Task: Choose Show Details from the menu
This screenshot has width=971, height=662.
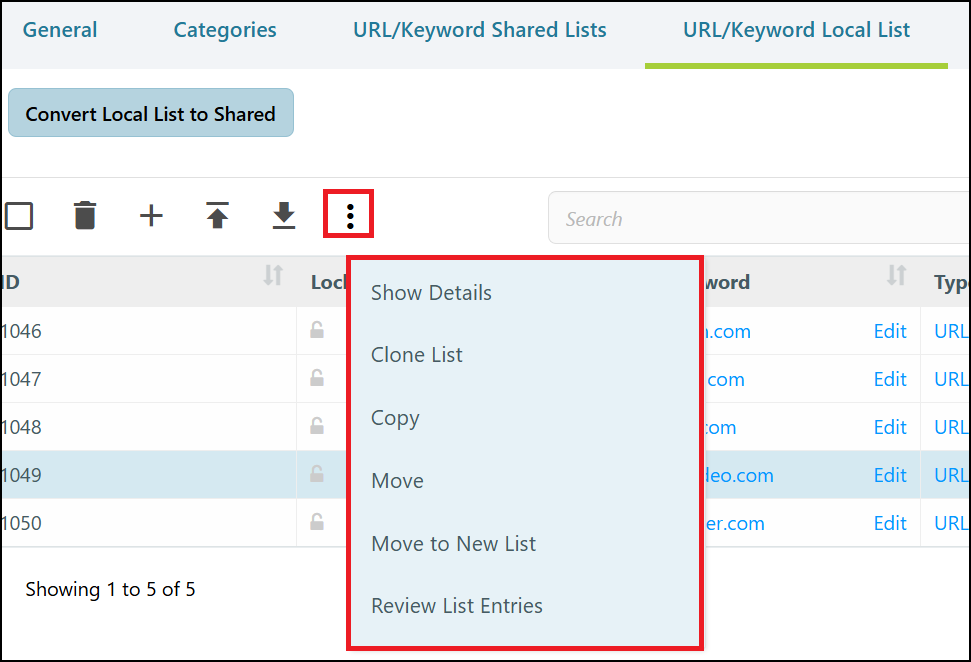Action: 431,293
